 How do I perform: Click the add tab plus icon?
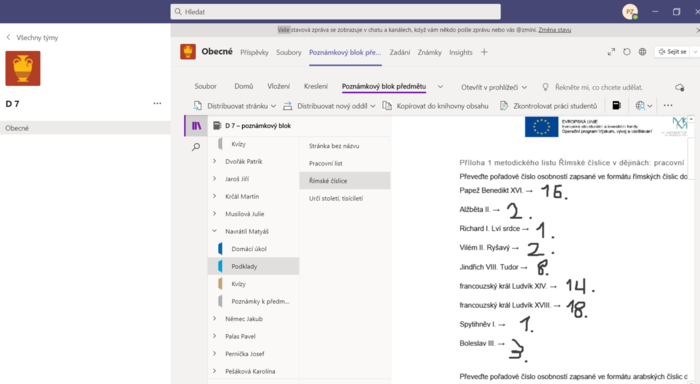484,52
